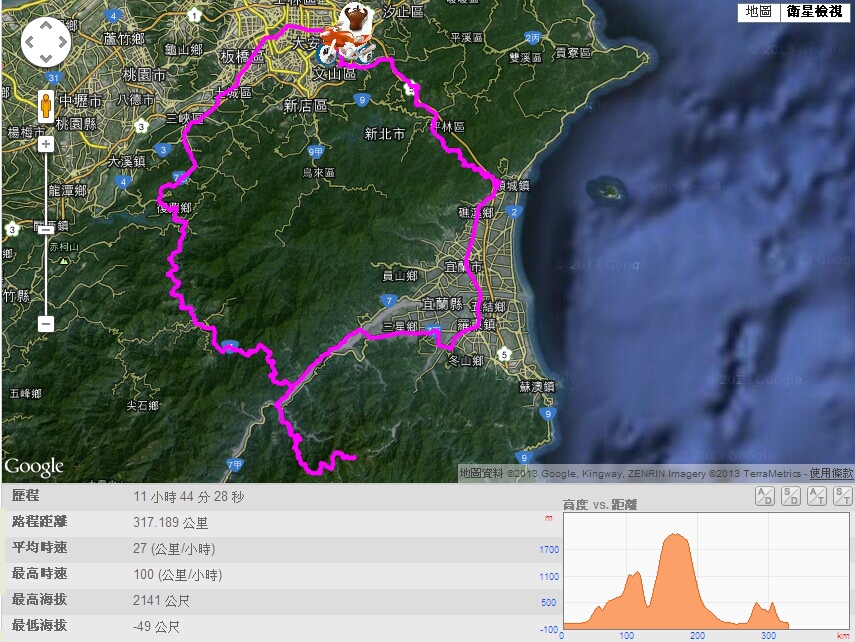Image resolution: width=855 pixels, height=642 pixels.
Task: Zoom out with the minus button
Action: pos(46,323)
